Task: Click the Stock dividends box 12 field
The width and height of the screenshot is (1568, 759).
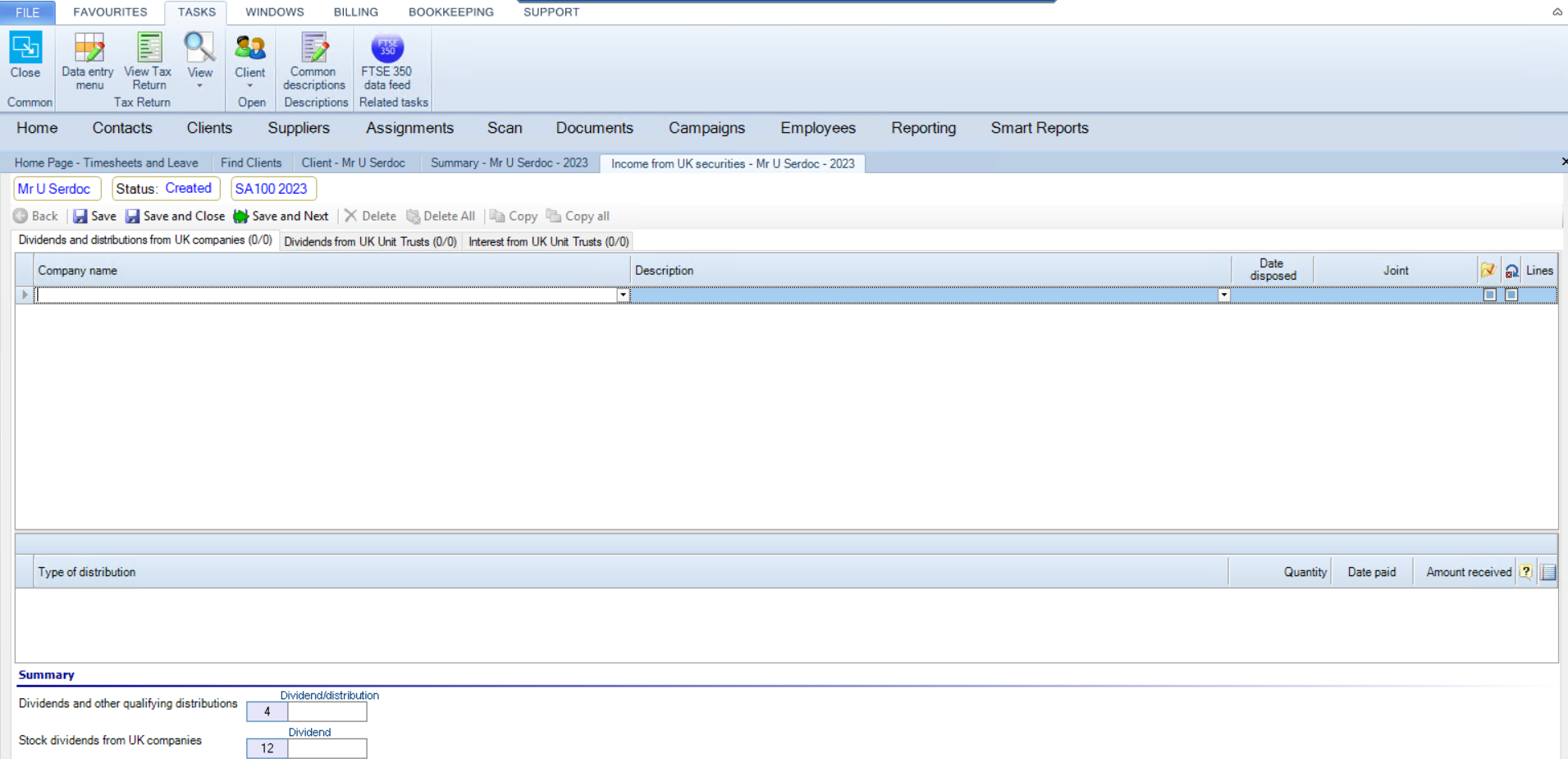Action: (x=327, y=748)
